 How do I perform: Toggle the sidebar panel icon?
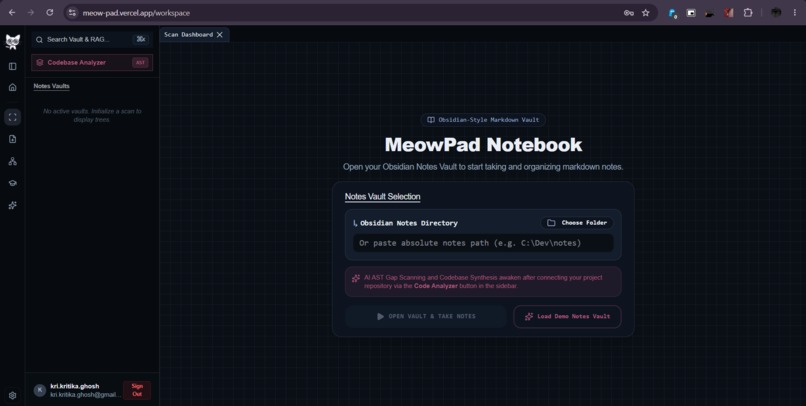click(13, 66)
